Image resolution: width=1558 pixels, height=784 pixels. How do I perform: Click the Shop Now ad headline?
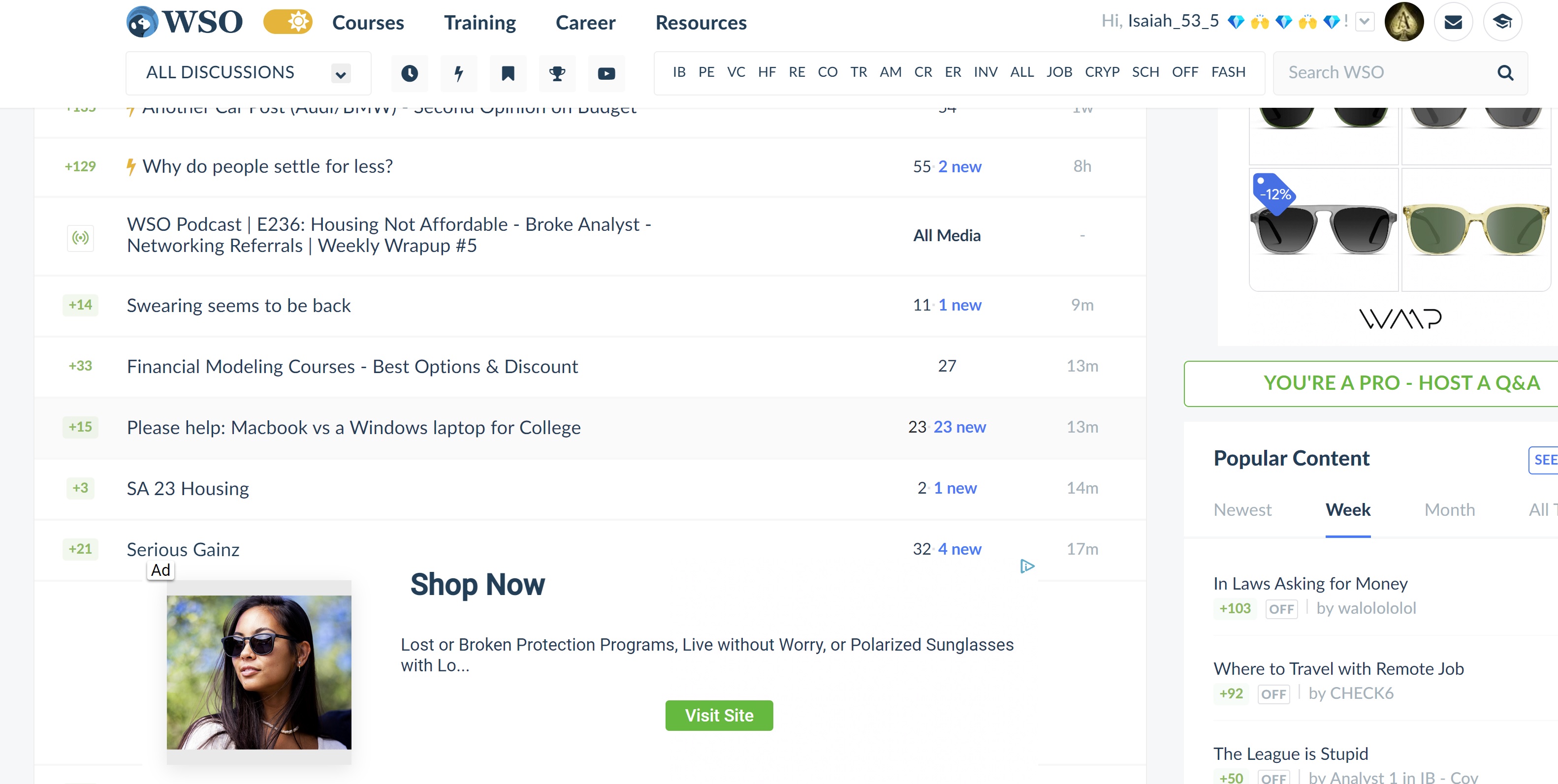click(477, 585)
